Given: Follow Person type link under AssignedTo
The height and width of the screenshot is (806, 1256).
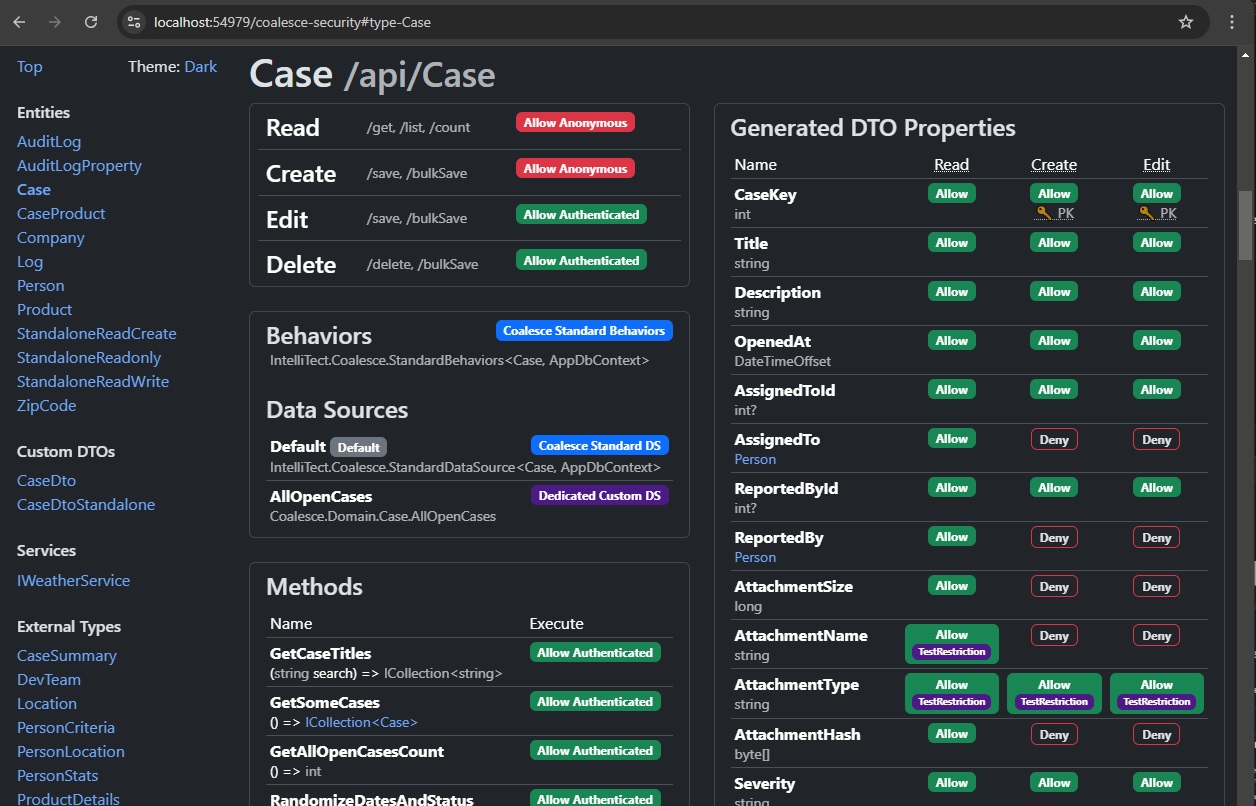Looking at the screenshot, I should (755, 459).
